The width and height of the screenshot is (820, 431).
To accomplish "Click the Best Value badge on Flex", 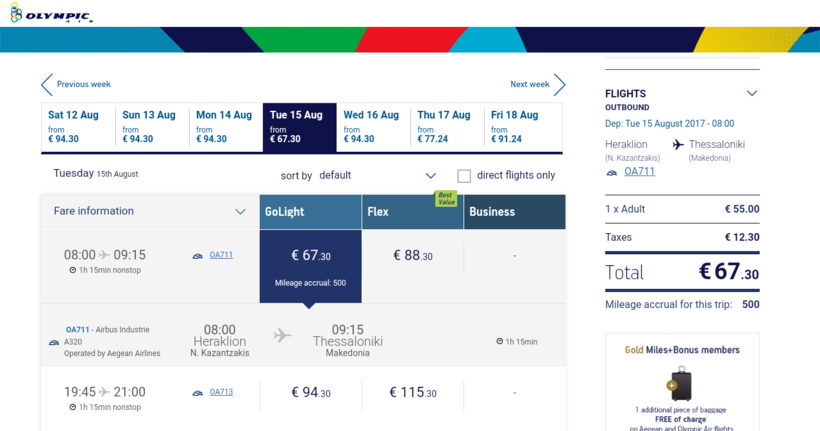I will point(445,198).
